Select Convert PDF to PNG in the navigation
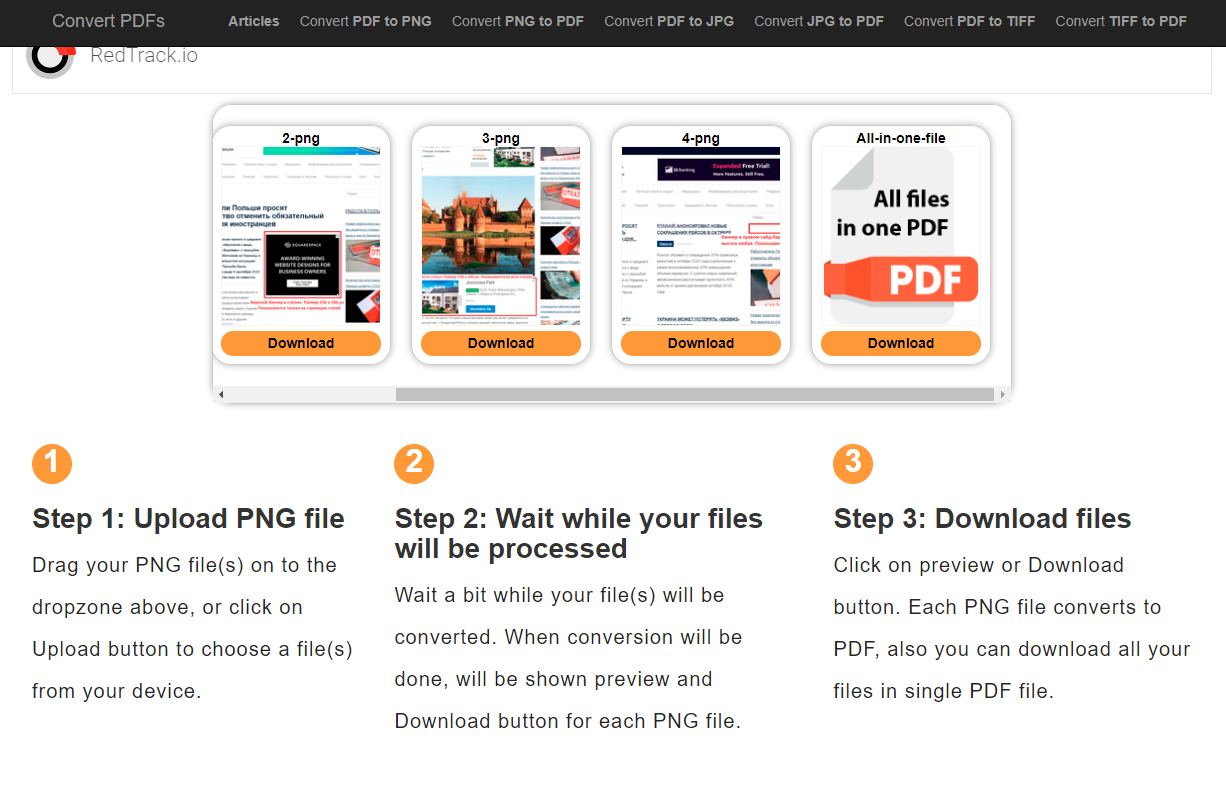The width and height of the screenshot is (1226, 804). [365, 21]
